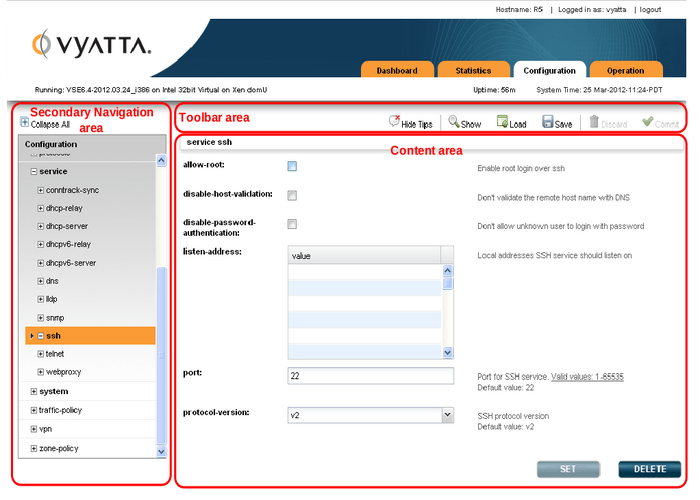This screenshot has height=500, width=700.
Task: Go to the Operation tab
Action: (x=625, y=70)
